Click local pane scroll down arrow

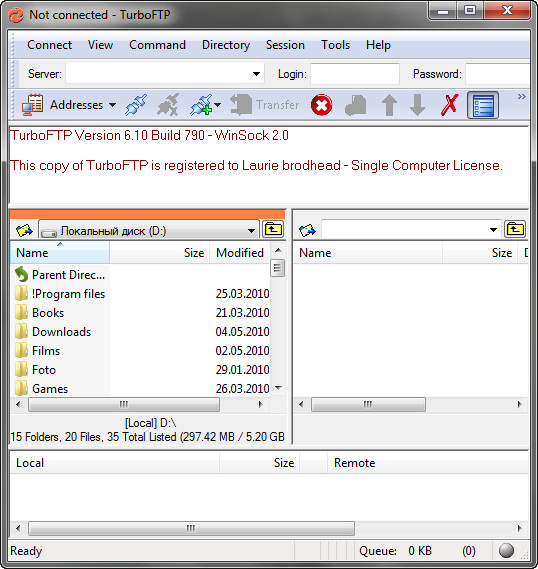tap(278, 388)
